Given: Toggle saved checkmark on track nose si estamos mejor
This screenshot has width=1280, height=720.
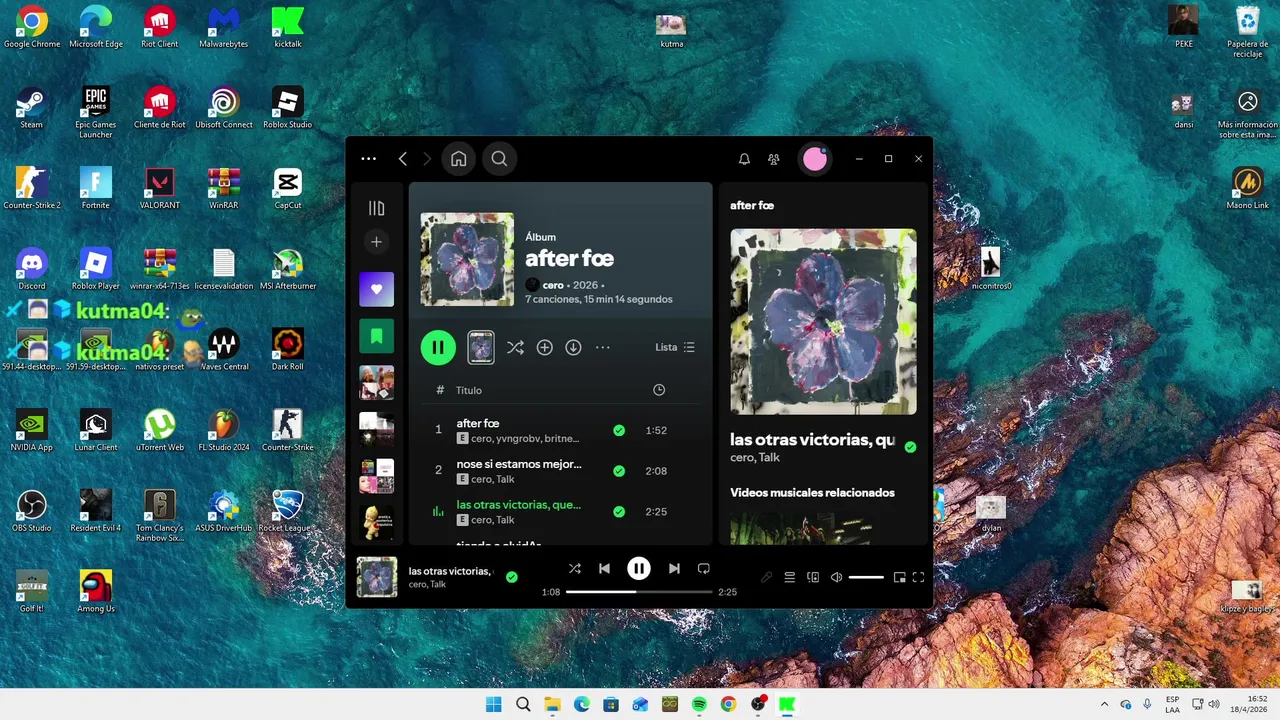Looking at the screenshot, I should (x=619, y=471).
